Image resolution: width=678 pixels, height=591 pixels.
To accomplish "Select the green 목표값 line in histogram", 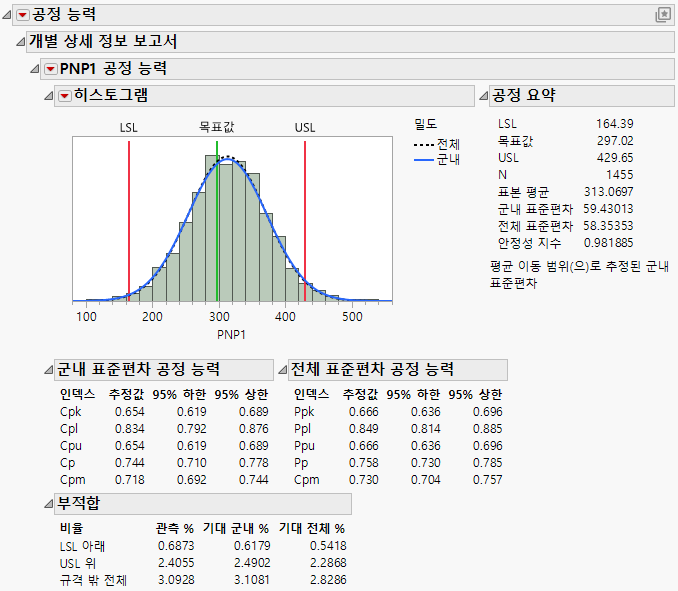I will (217, 220).
